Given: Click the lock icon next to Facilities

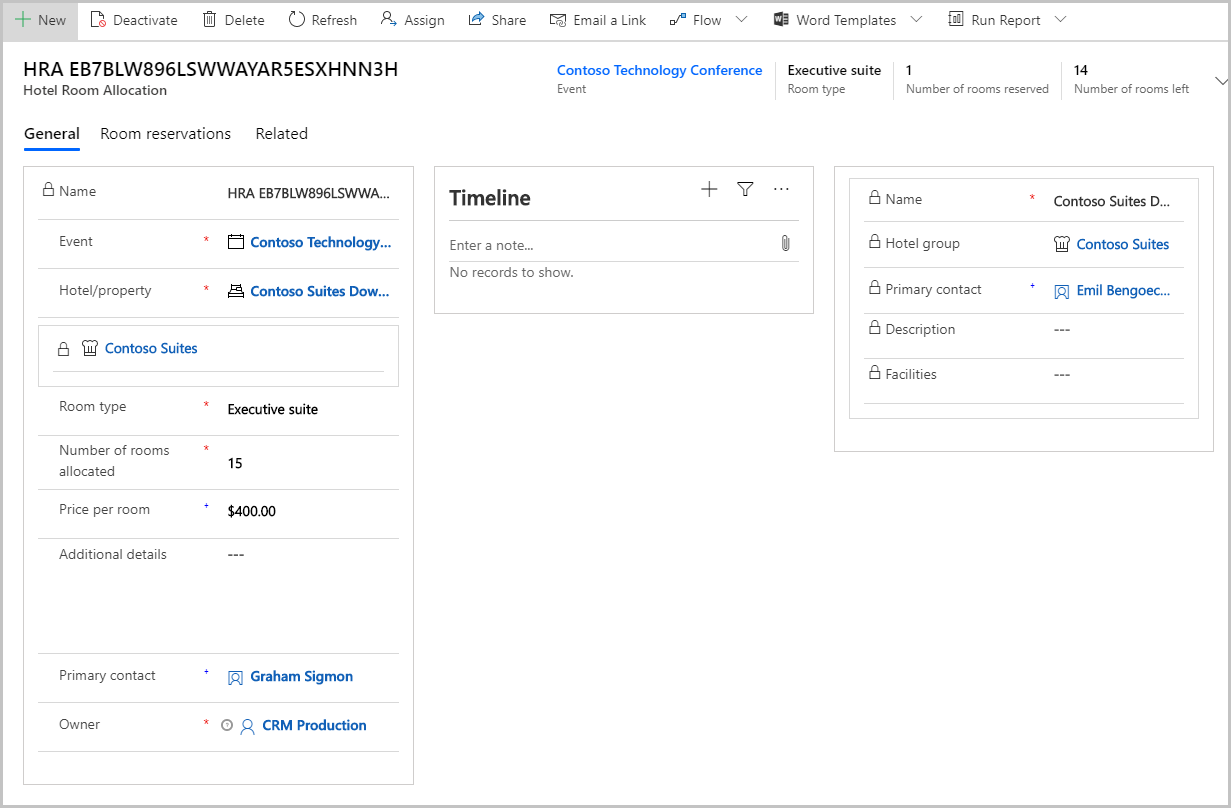Looking at the screenshot, I should coord(875,373).
